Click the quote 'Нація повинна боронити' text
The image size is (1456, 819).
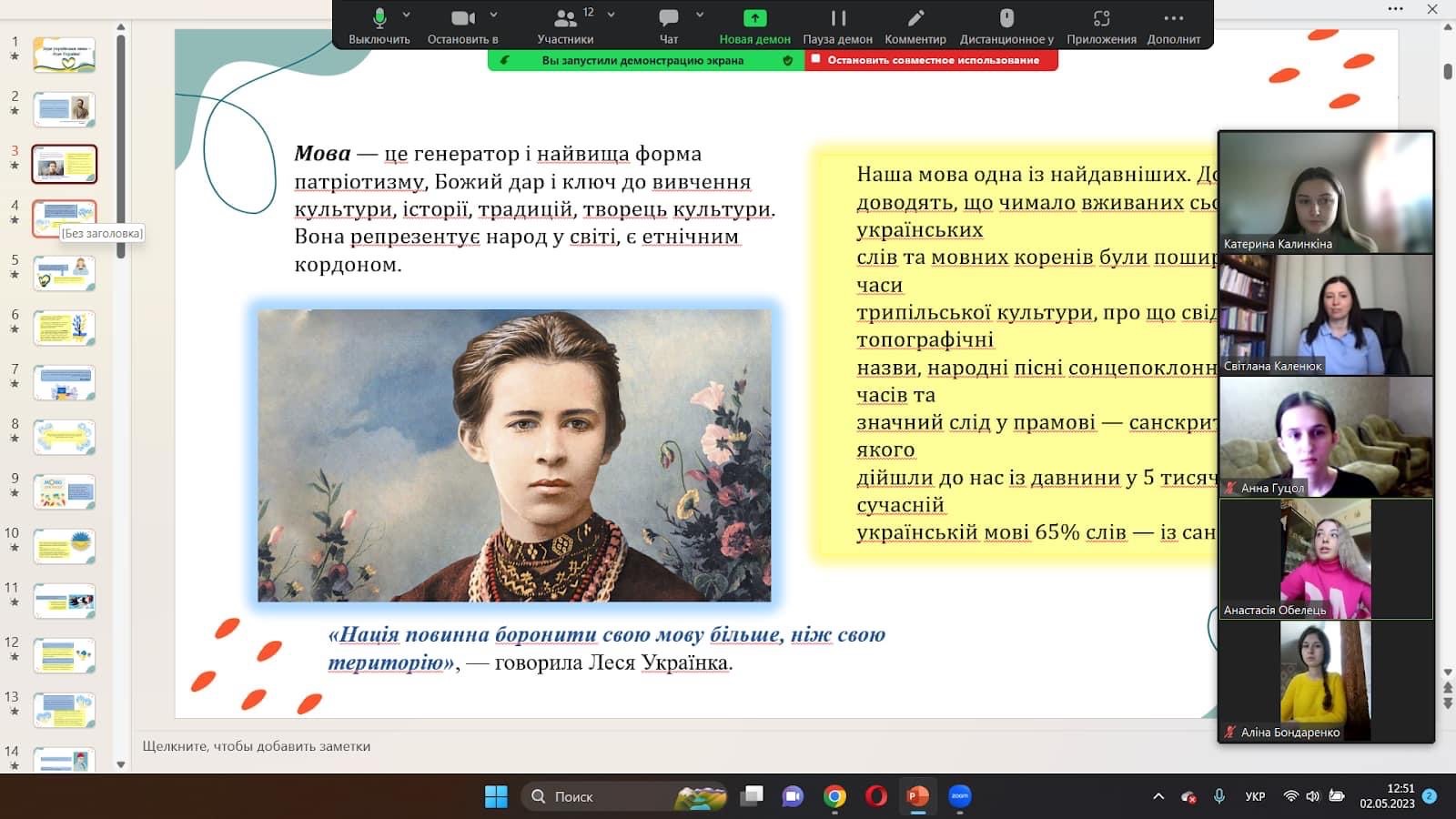tap(606, 648)
